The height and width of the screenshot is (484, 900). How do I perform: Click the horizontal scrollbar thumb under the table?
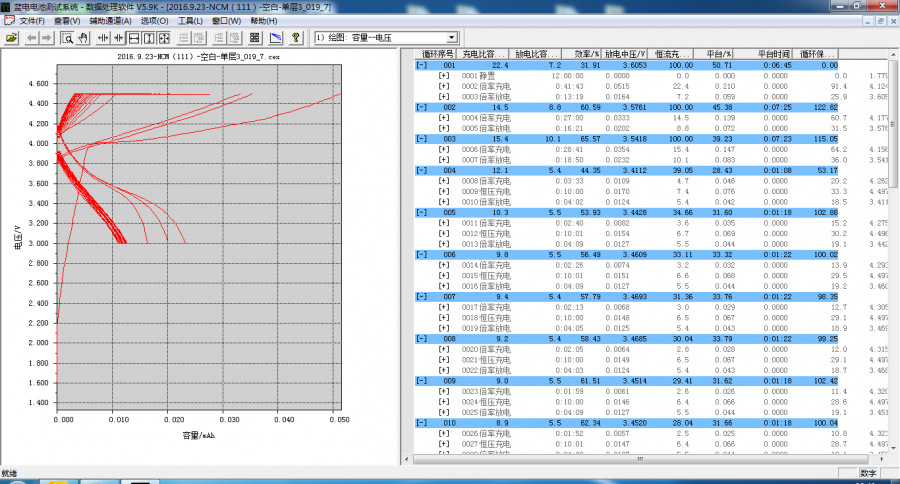pos(640,459)
